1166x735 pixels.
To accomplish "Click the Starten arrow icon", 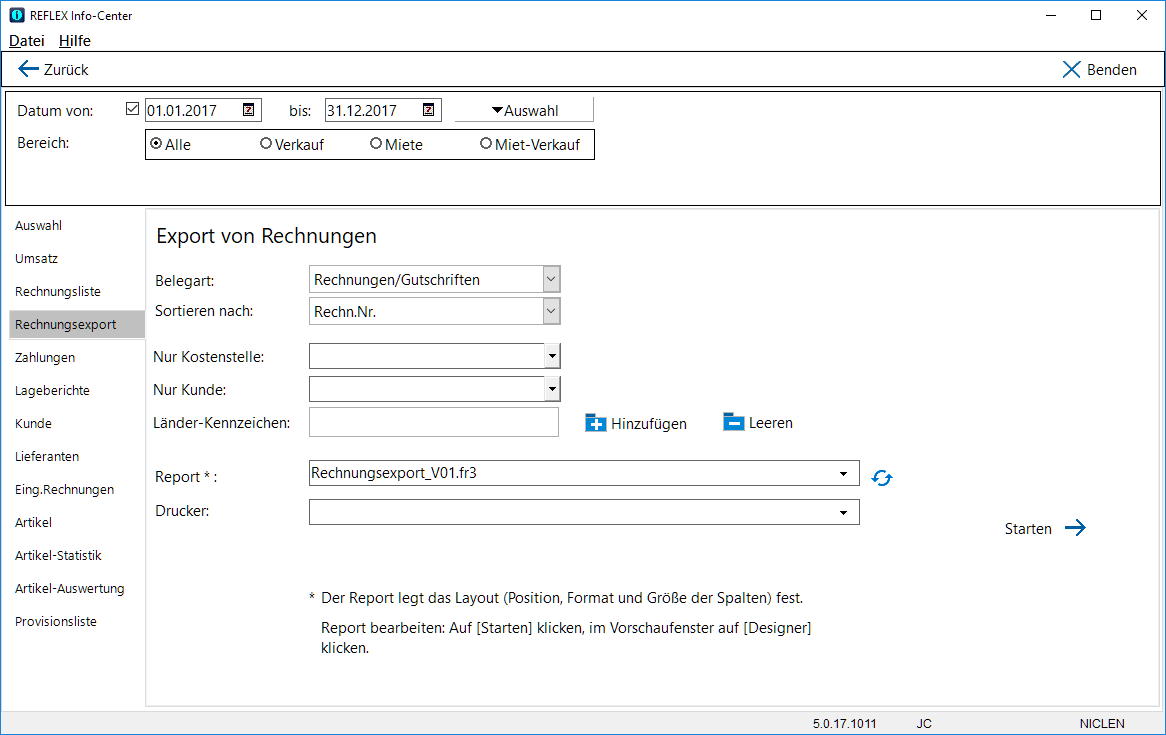I will point(1075,528).
